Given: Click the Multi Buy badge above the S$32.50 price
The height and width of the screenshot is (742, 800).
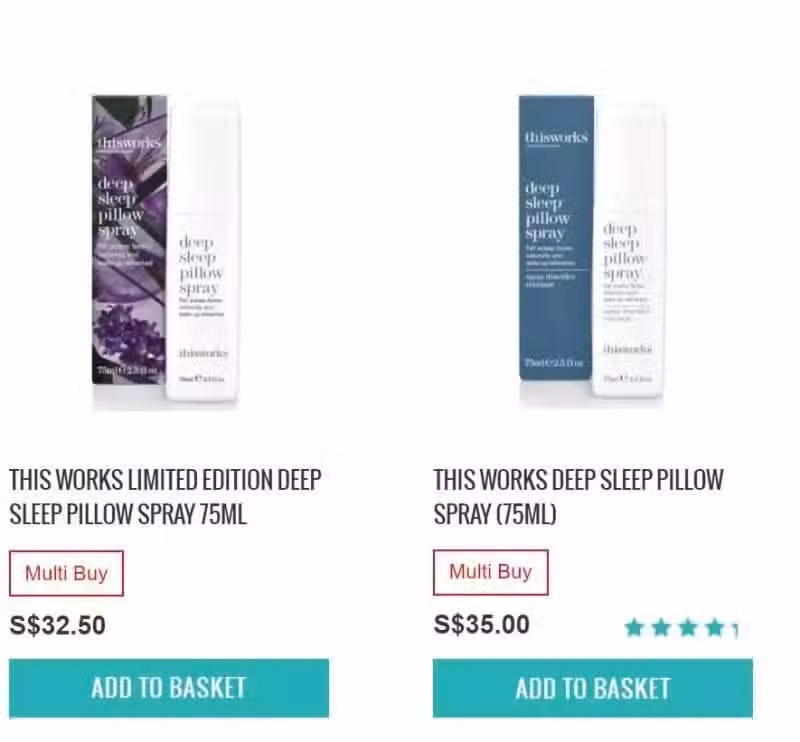Looking at the screenshot, I should pos(66,573).
